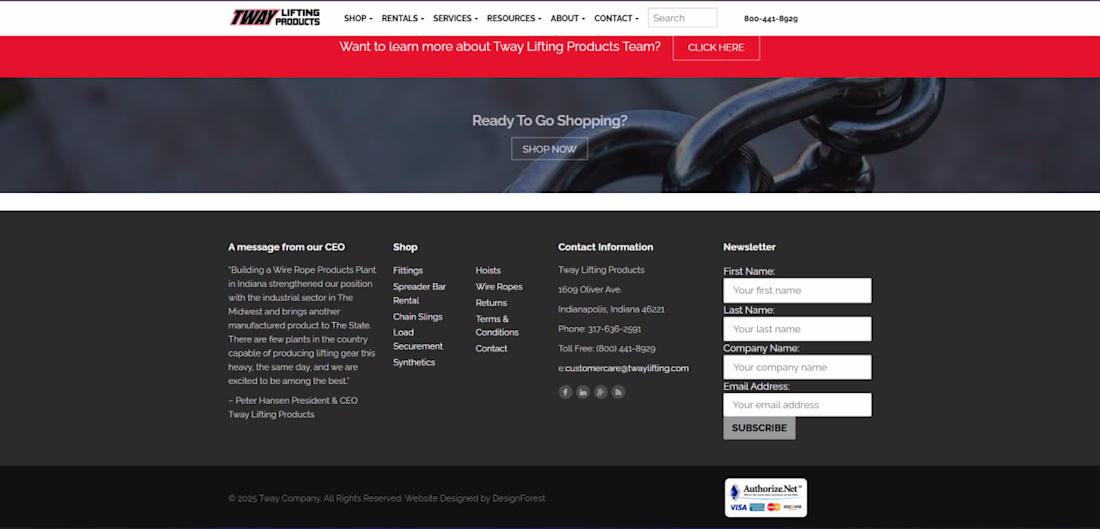Image resolution: width=1100 pixels, height=529 pixels.
Task: Open the Returns footer link
Action: click(x=491, y=303)
